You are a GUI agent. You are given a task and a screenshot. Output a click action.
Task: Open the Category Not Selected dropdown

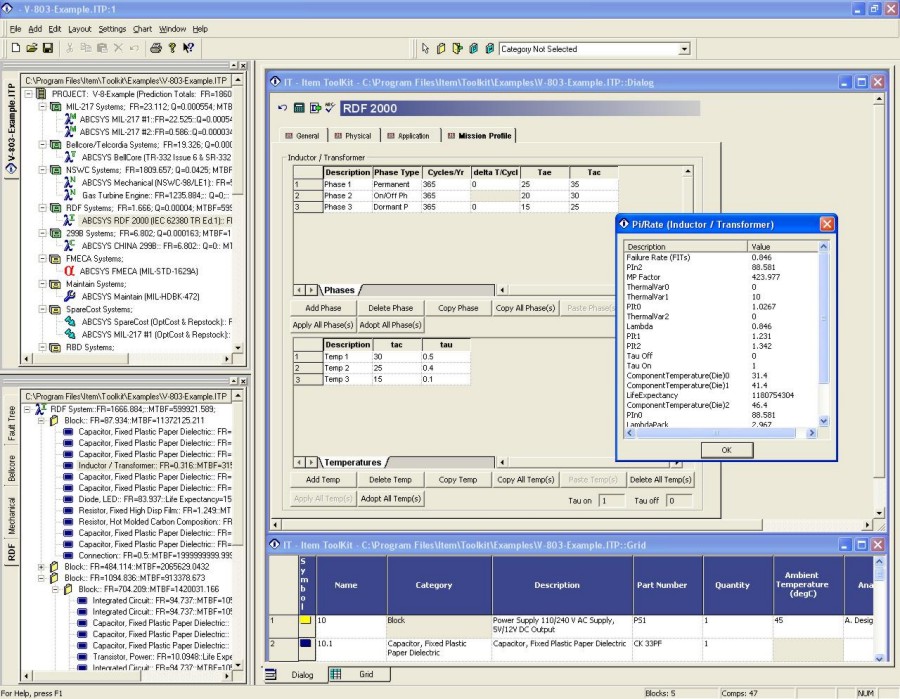(684, 49)
